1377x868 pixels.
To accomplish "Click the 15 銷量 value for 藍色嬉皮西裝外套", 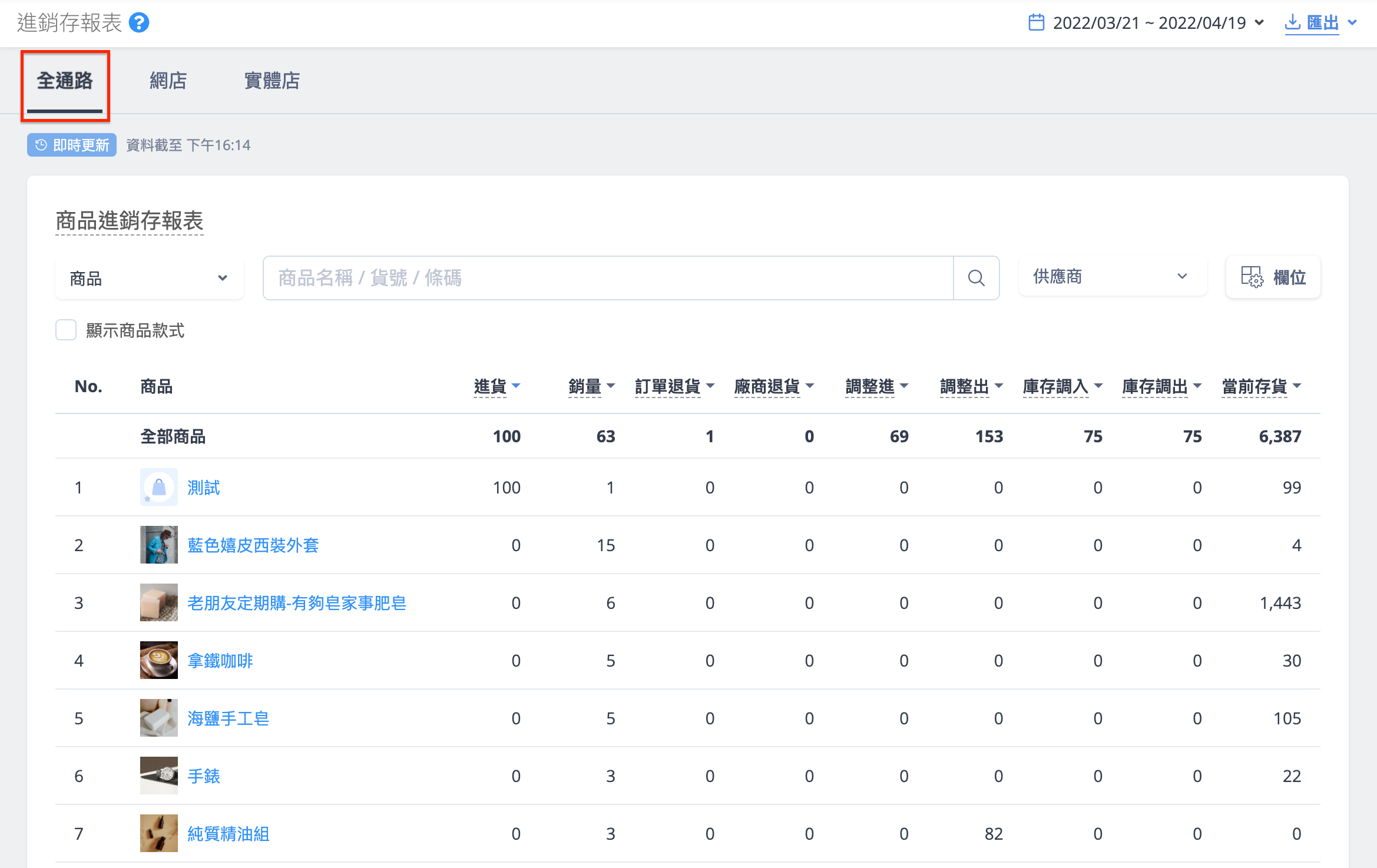I will pyautogui.click(x=606, y=545).
